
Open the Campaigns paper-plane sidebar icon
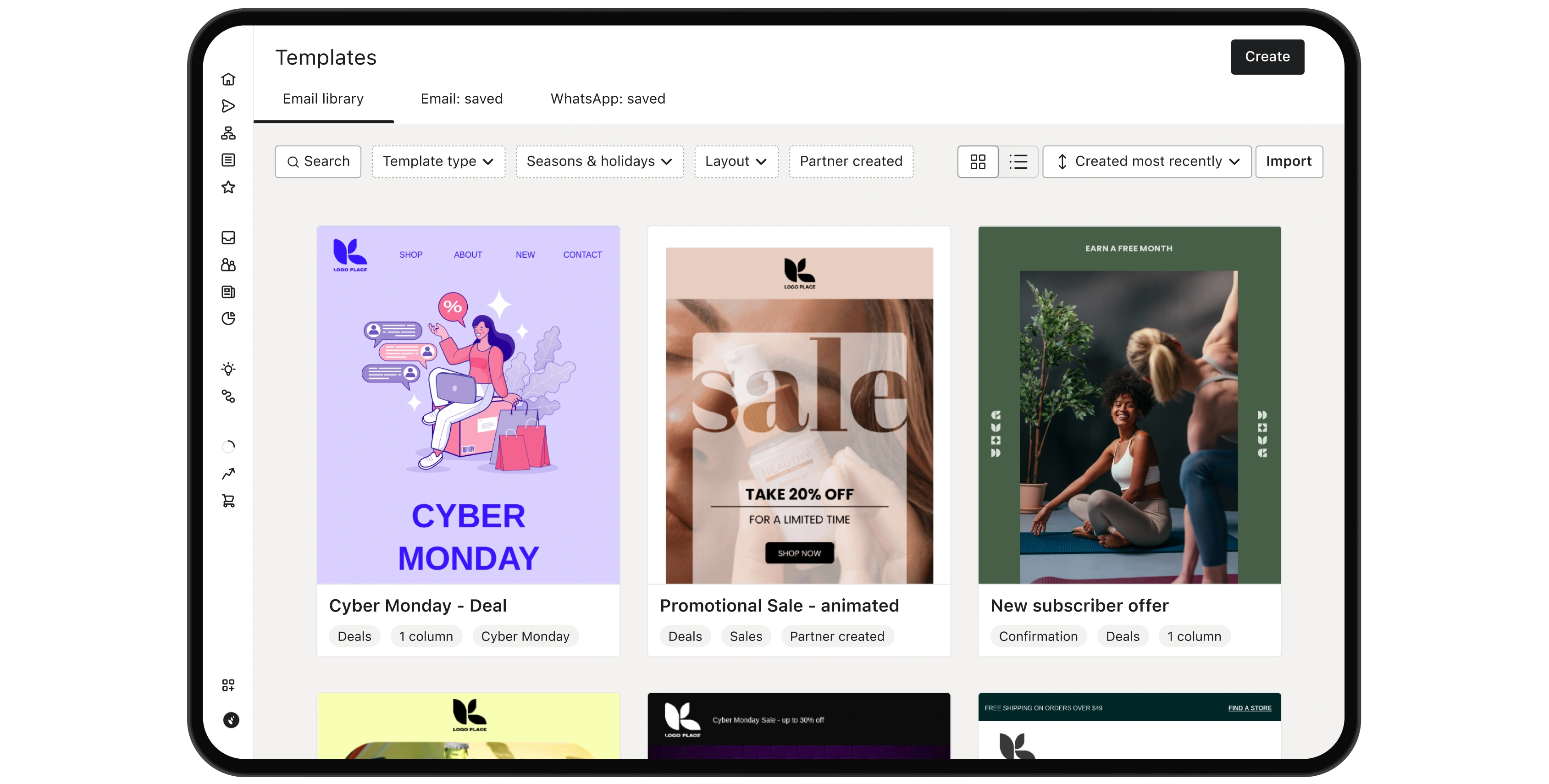[228, 106]
